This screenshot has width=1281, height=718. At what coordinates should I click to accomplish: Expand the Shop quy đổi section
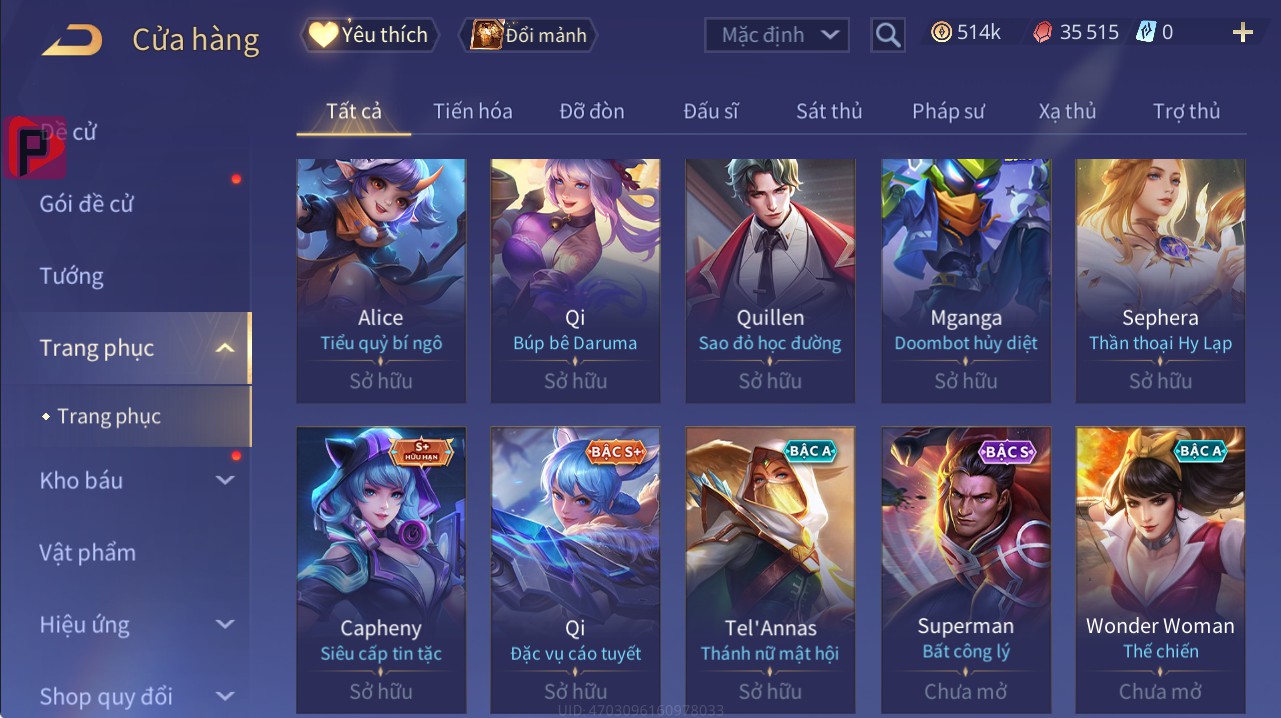226,696
